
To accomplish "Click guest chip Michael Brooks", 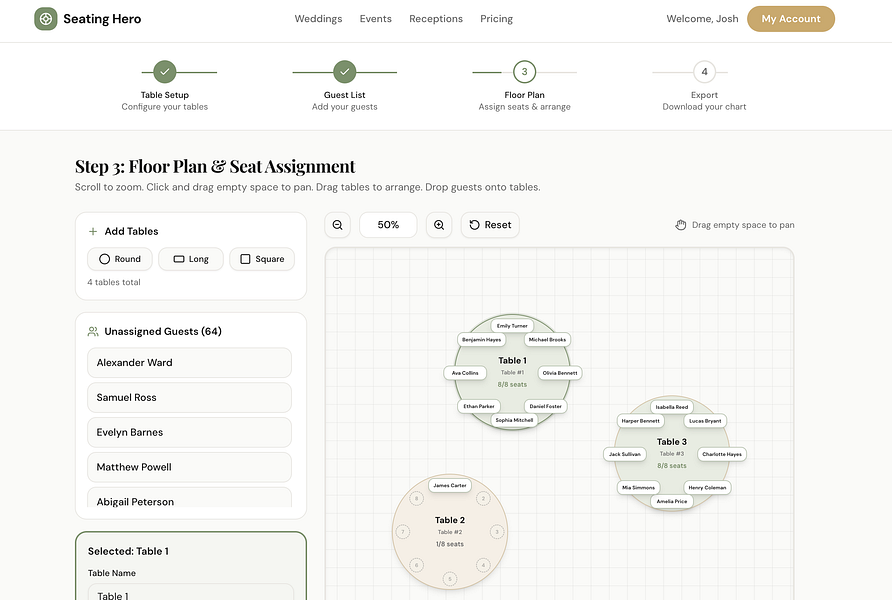I will coord(547,340).
